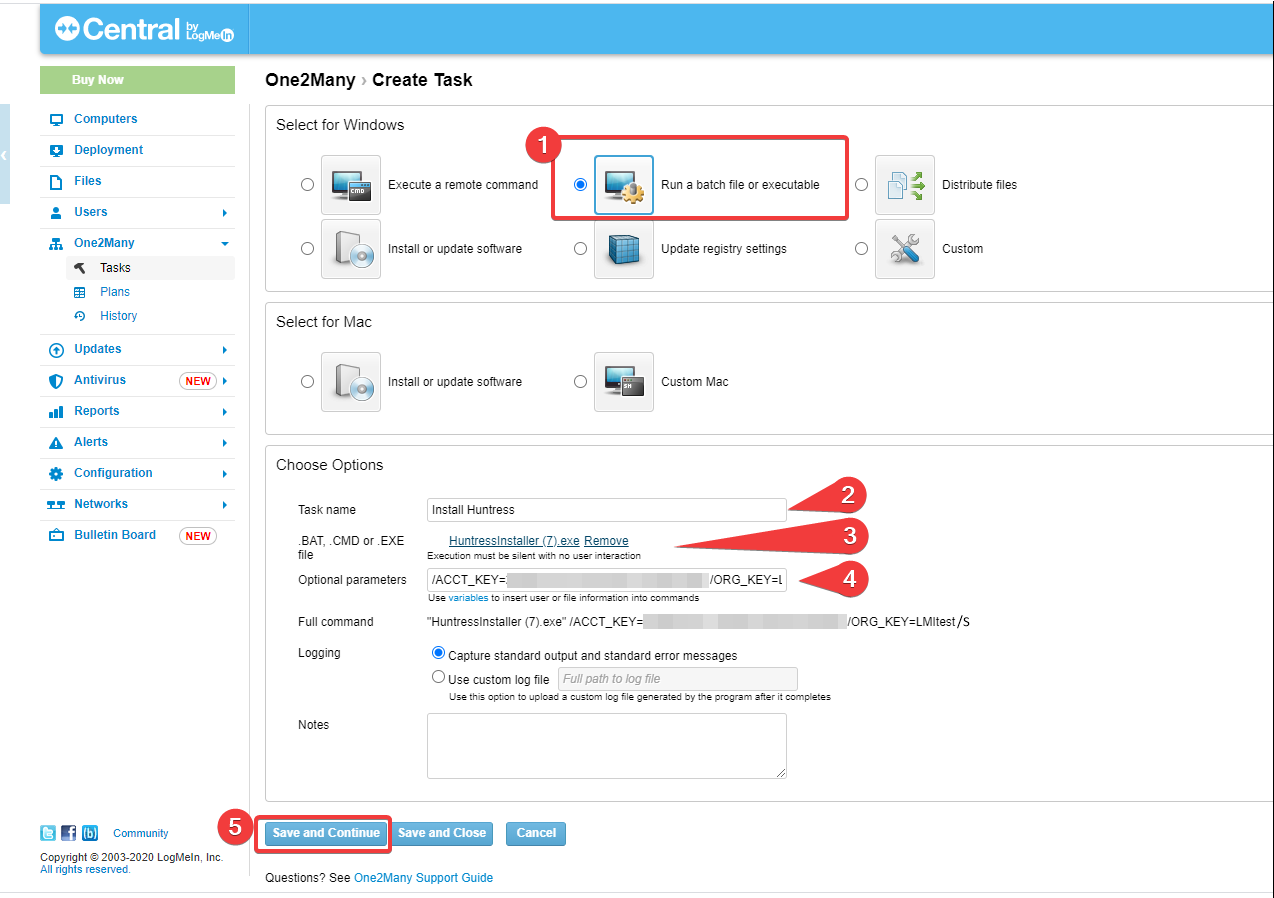
Task: Select Run a batch file or executable radio
Action: coord(580,185)
